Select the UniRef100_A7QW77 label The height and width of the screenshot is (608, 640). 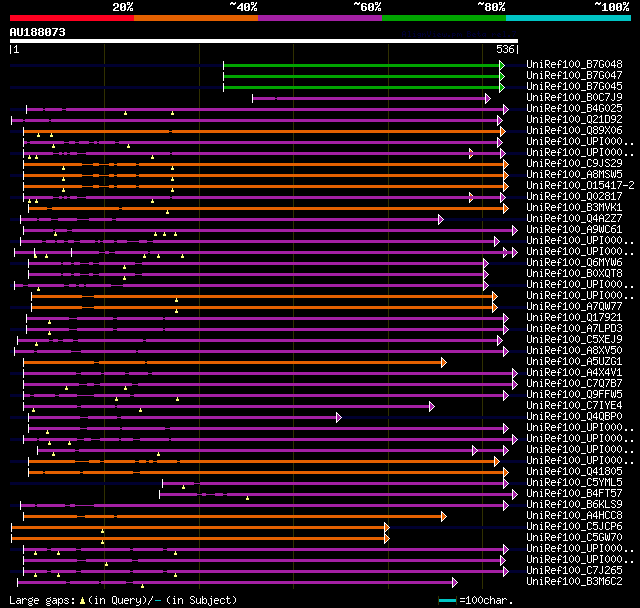point(574,306)
